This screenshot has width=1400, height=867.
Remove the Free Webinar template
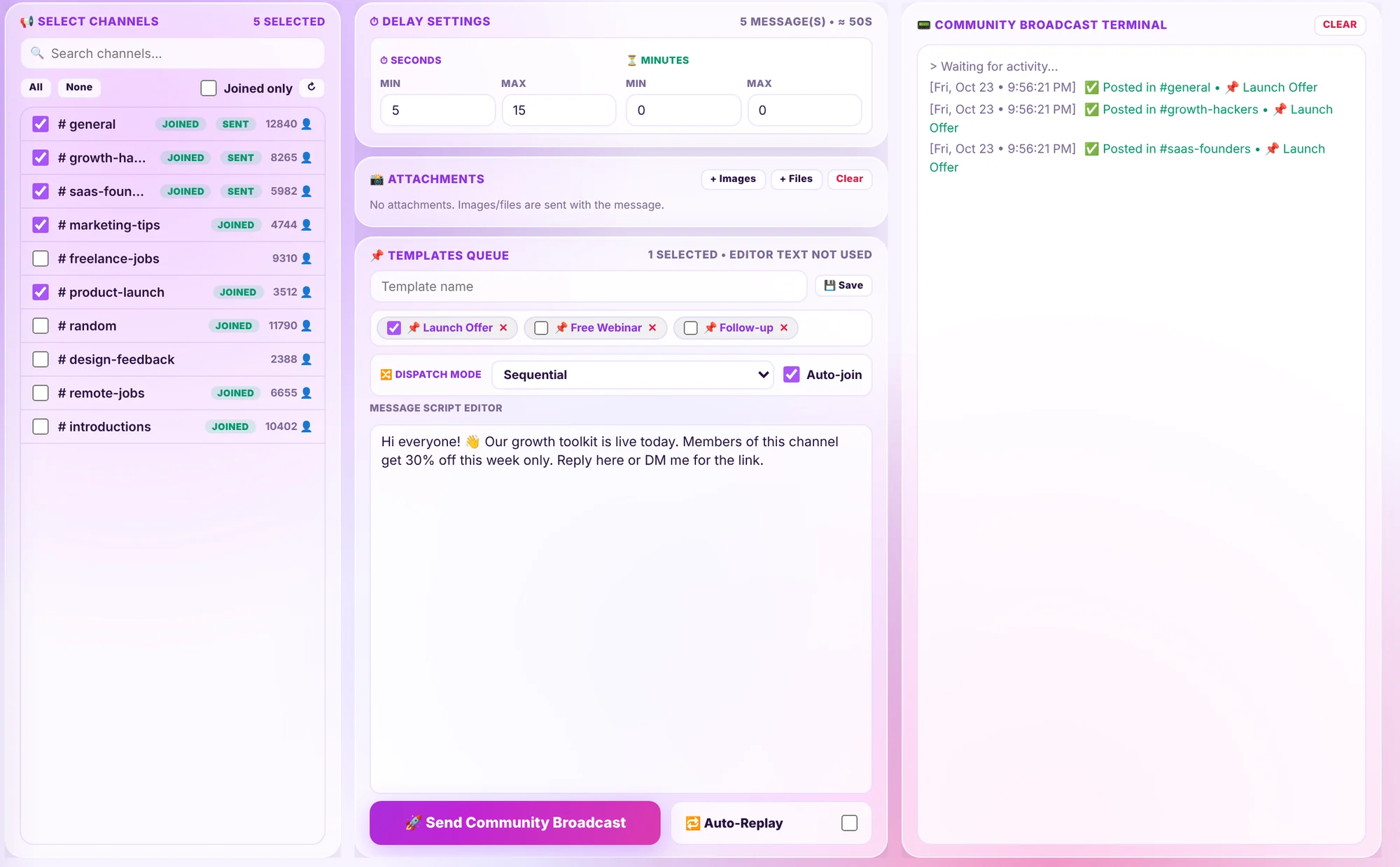(652, 328)
